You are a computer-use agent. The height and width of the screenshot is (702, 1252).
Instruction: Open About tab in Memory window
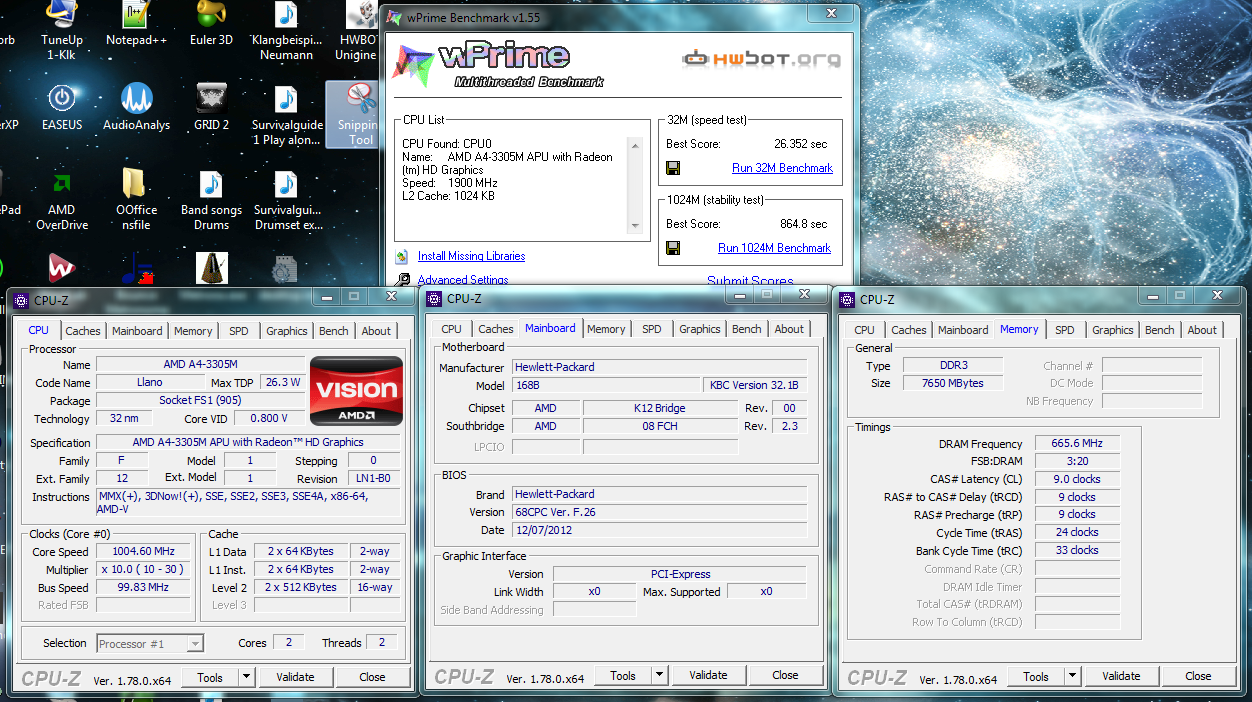pos(1202,330)
